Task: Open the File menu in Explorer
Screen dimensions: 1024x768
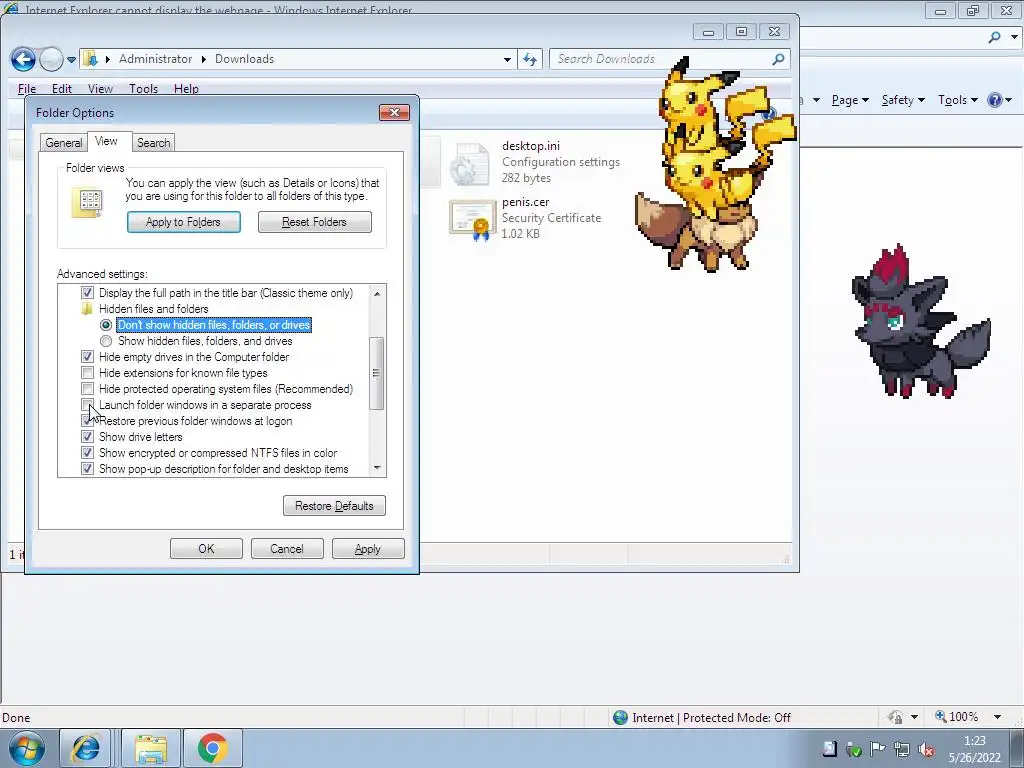Action: click(x=27, y=89)
